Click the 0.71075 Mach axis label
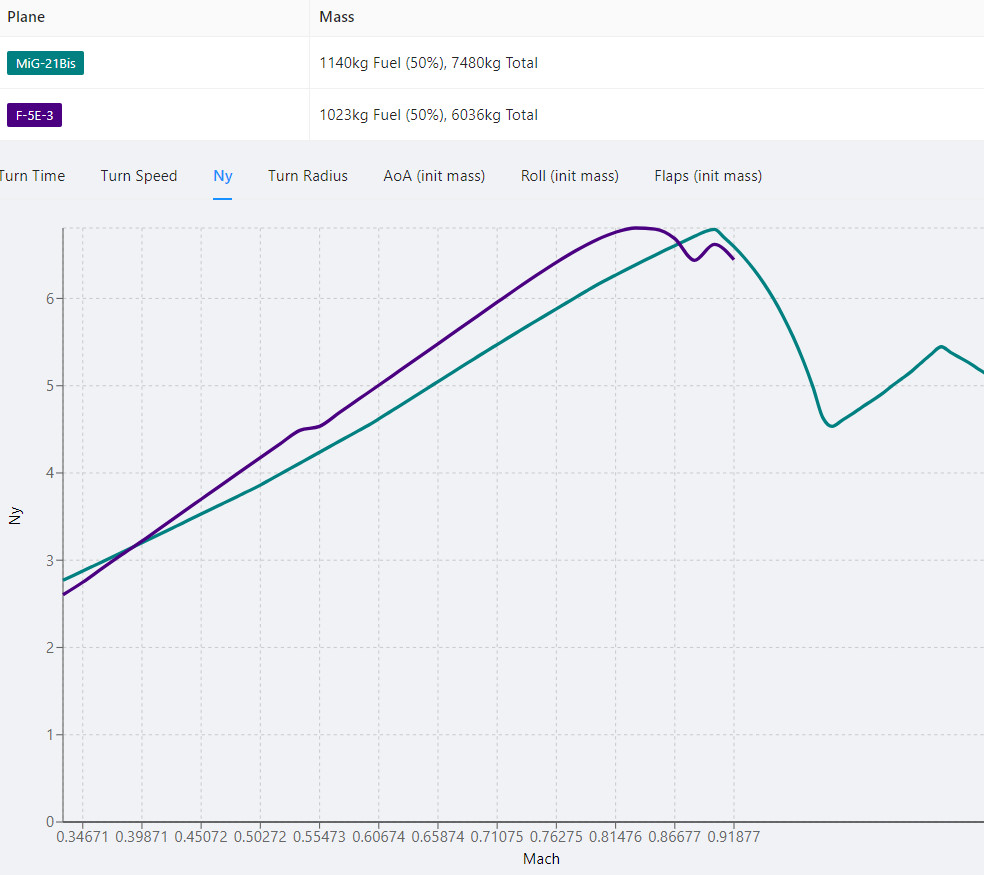 click(497, 837)
